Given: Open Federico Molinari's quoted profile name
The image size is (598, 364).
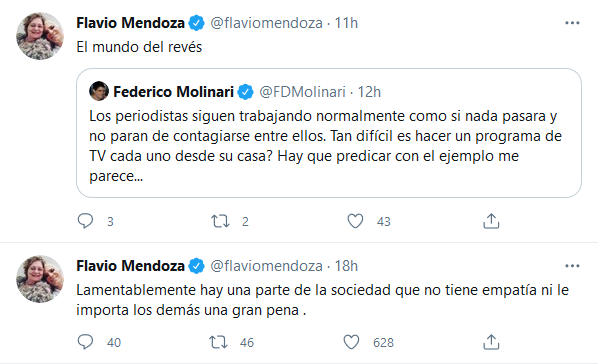Looking at the screenshot, I should coord(174,92).
